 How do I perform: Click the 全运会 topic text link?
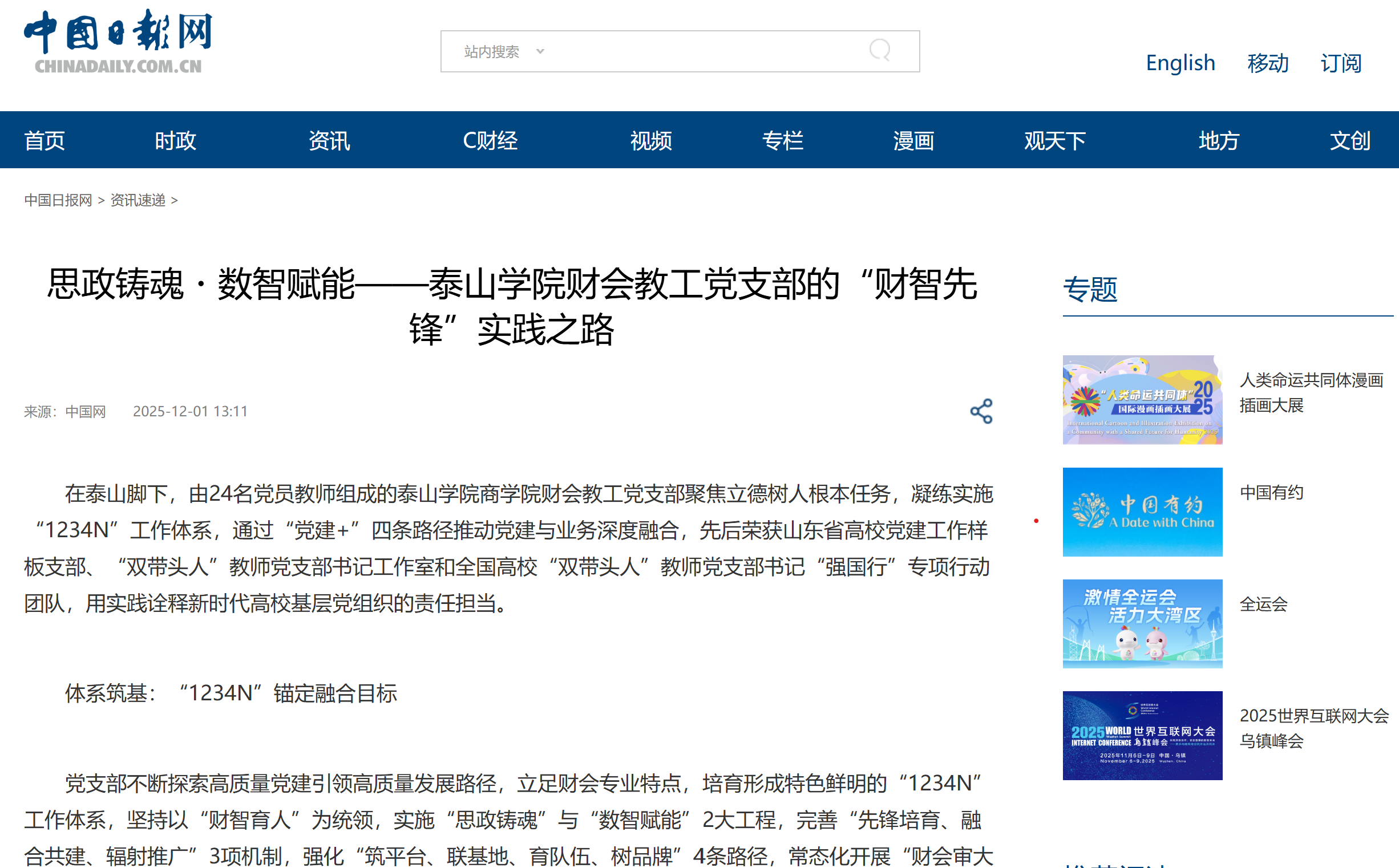click(1263, 604)
